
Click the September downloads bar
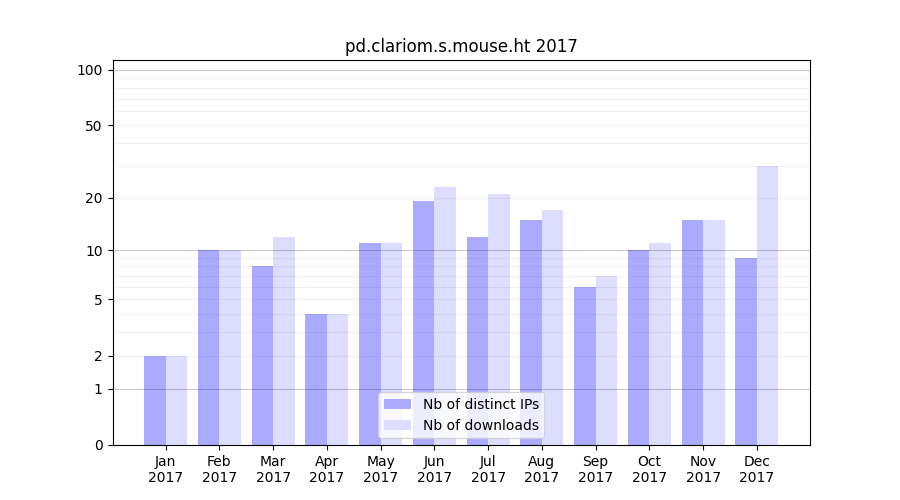tap(606, 360)
